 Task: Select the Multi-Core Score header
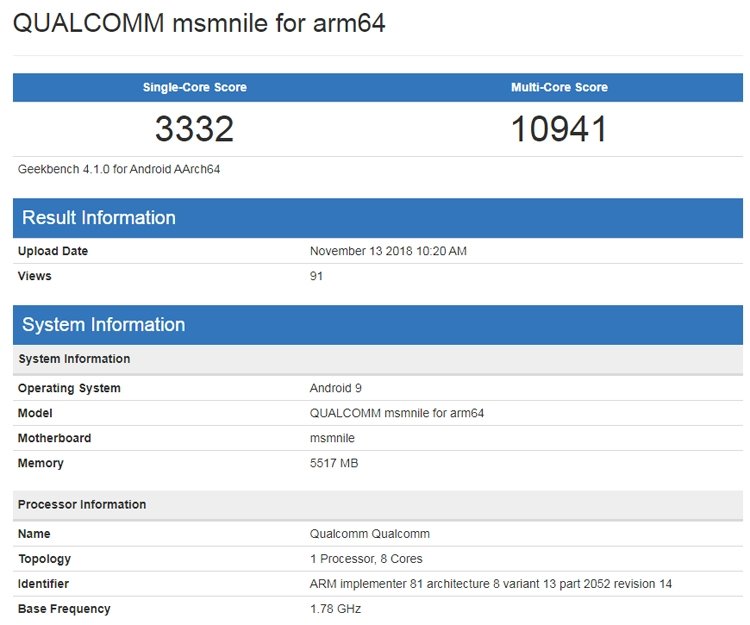pos(559,87)
